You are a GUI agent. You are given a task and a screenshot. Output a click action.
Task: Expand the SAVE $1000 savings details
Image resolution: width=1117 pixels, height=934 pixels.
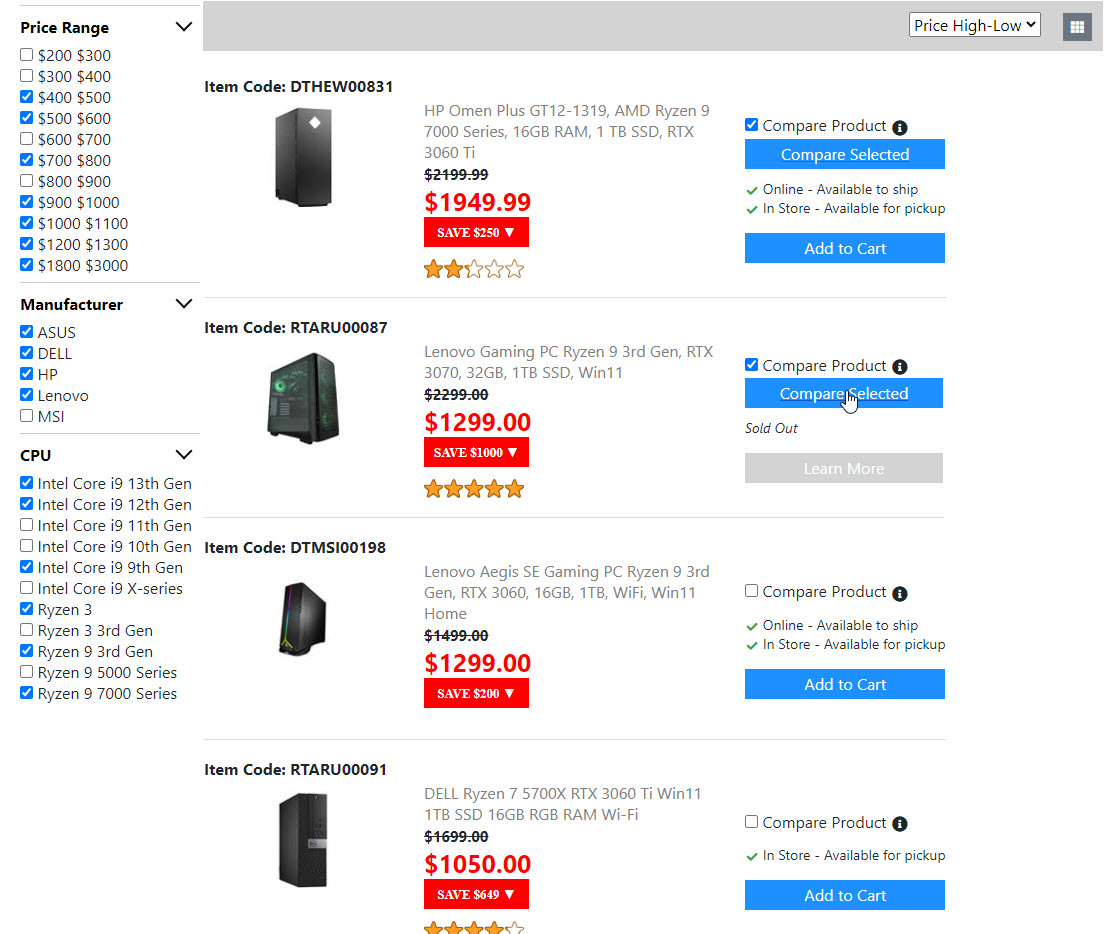click(476, 453)
